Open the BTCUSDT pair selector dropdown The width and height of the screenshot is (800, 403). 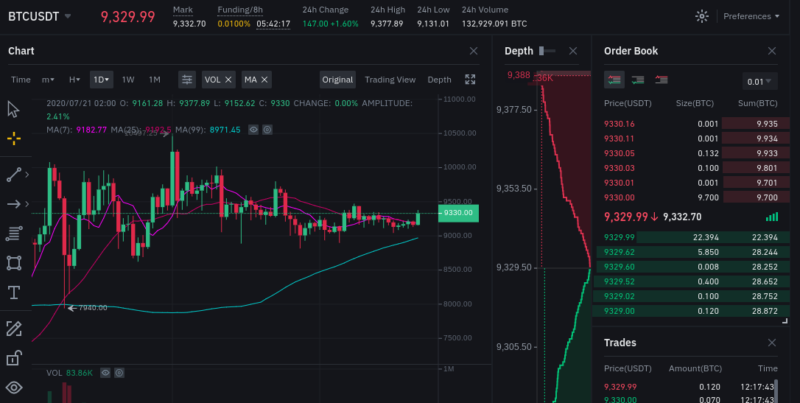click(39, 16)
